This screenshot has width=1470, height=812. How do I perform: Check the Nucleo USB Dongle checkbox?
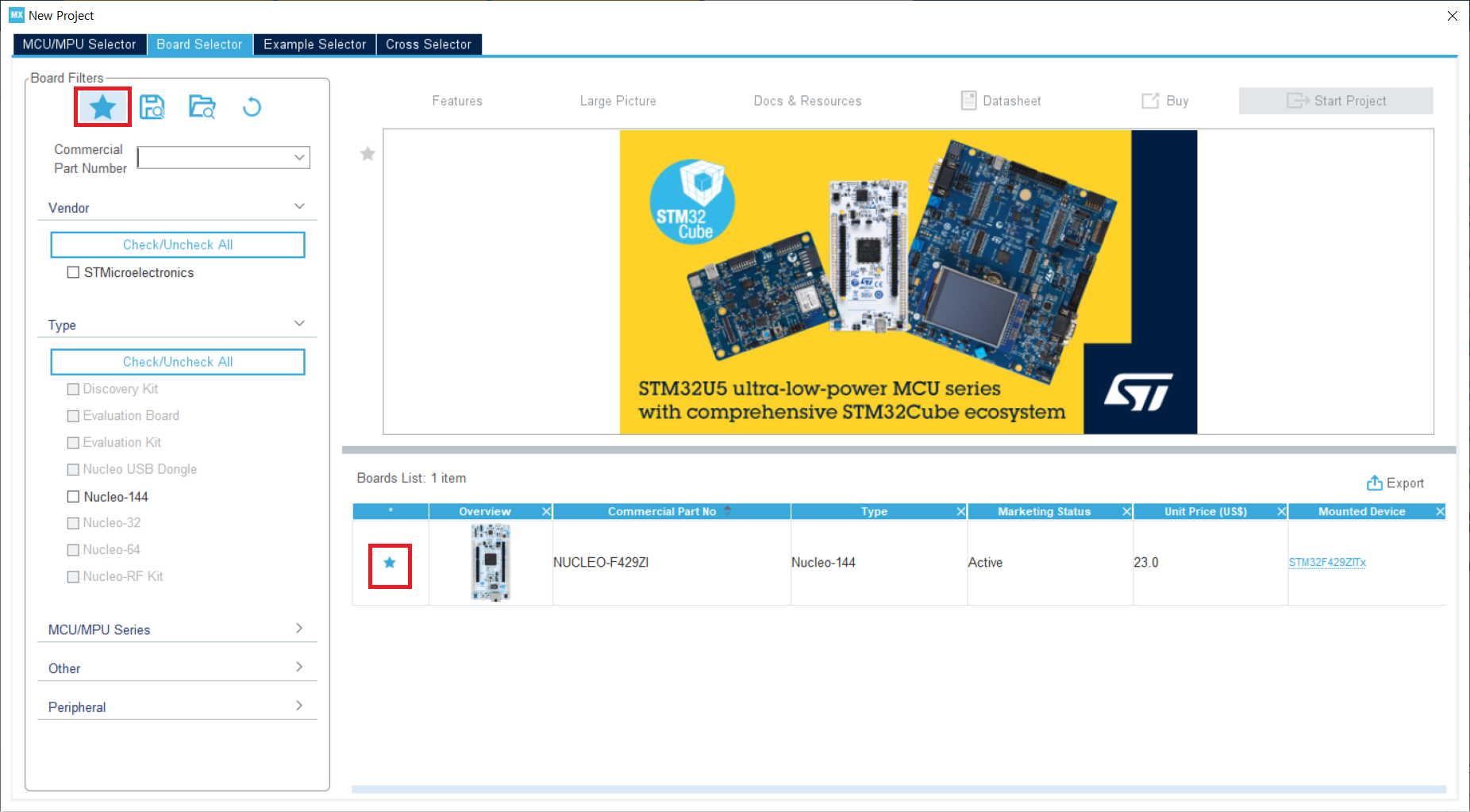pos(73,470)
